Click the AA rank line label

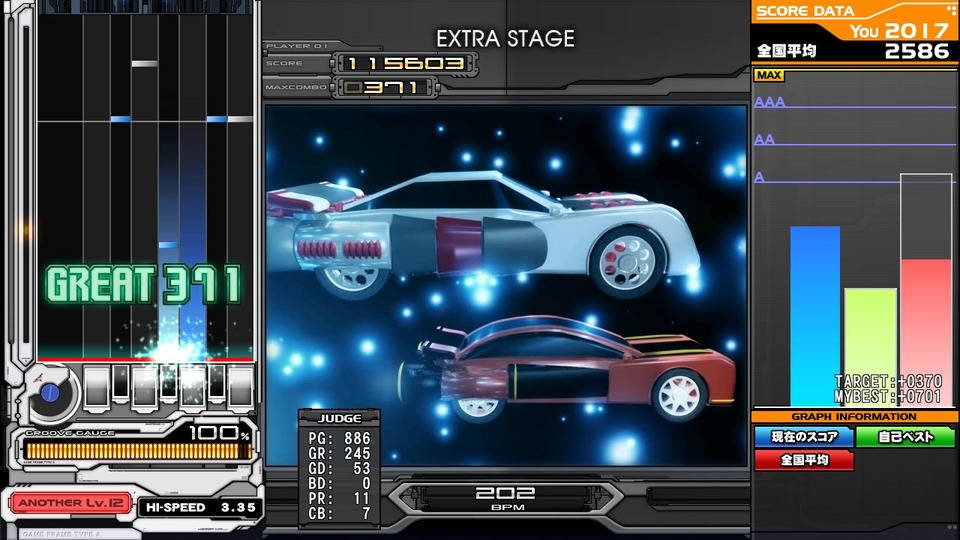point(765,140)
